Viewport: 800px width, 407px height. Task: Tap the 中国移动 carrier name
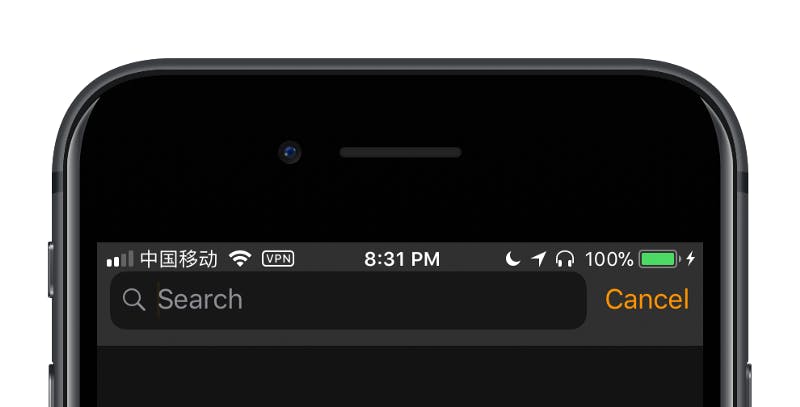(179, 259)
